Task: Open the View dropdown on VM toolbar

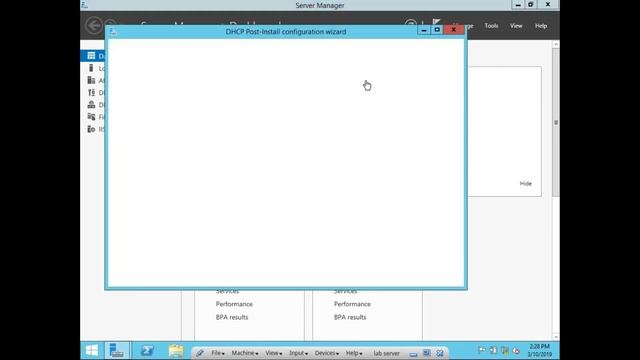Action: [x=273, y=353]
